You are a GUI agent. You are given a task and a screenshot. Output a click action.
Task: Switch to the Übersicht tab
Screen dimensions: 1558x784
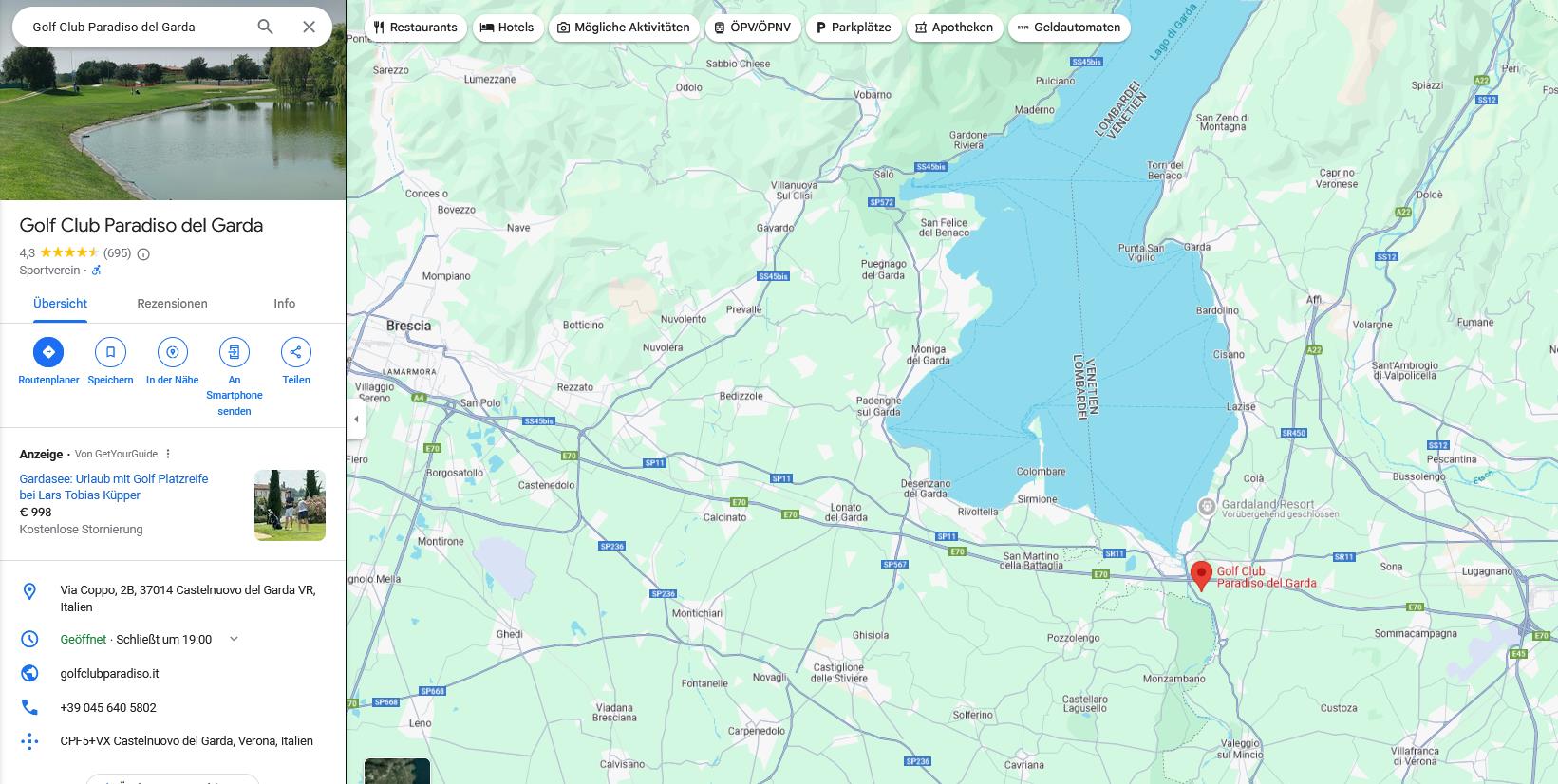click(60, 304)
